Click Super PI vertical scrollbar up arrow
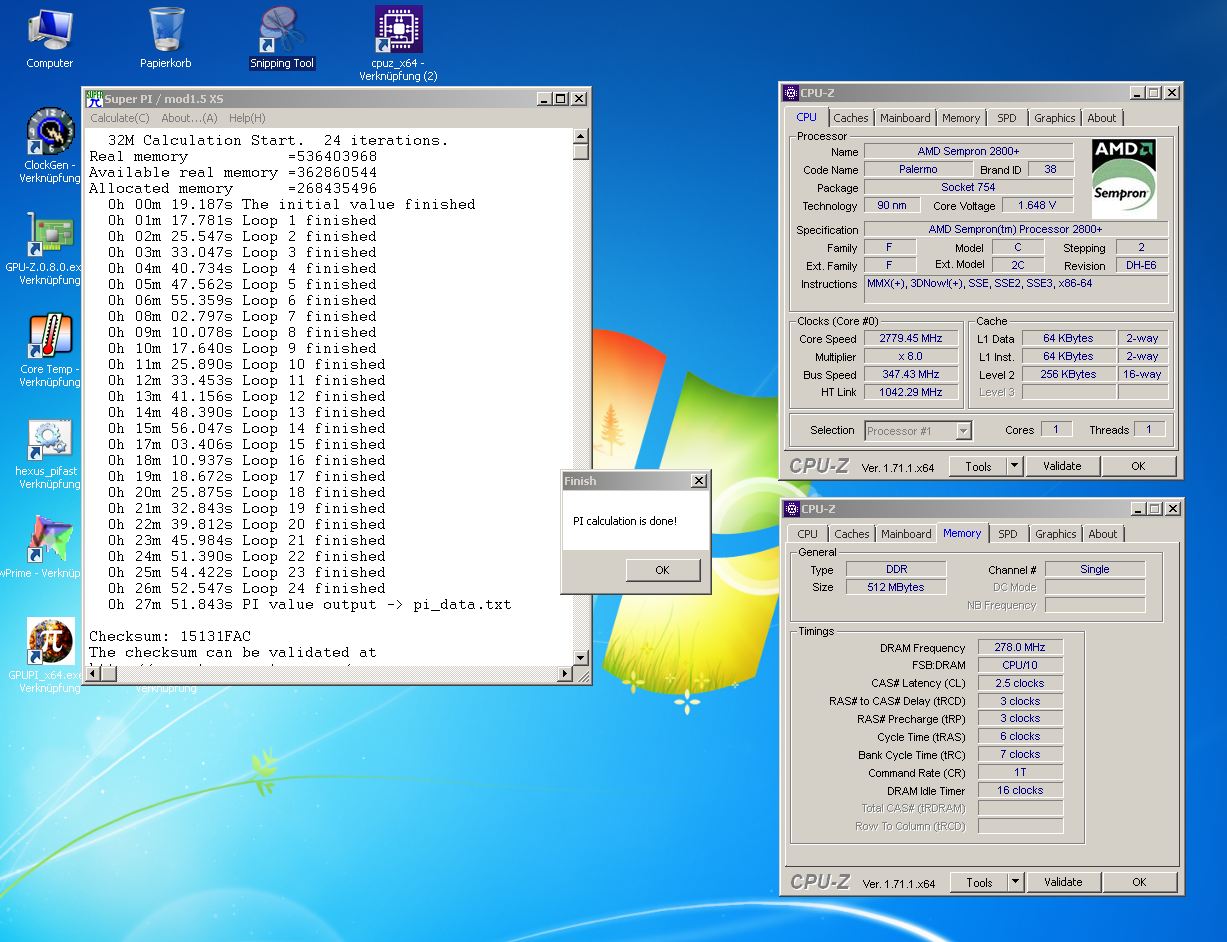Image resolution: width=1227 pixels, height=942 pixels. click(x=580, y=135)
